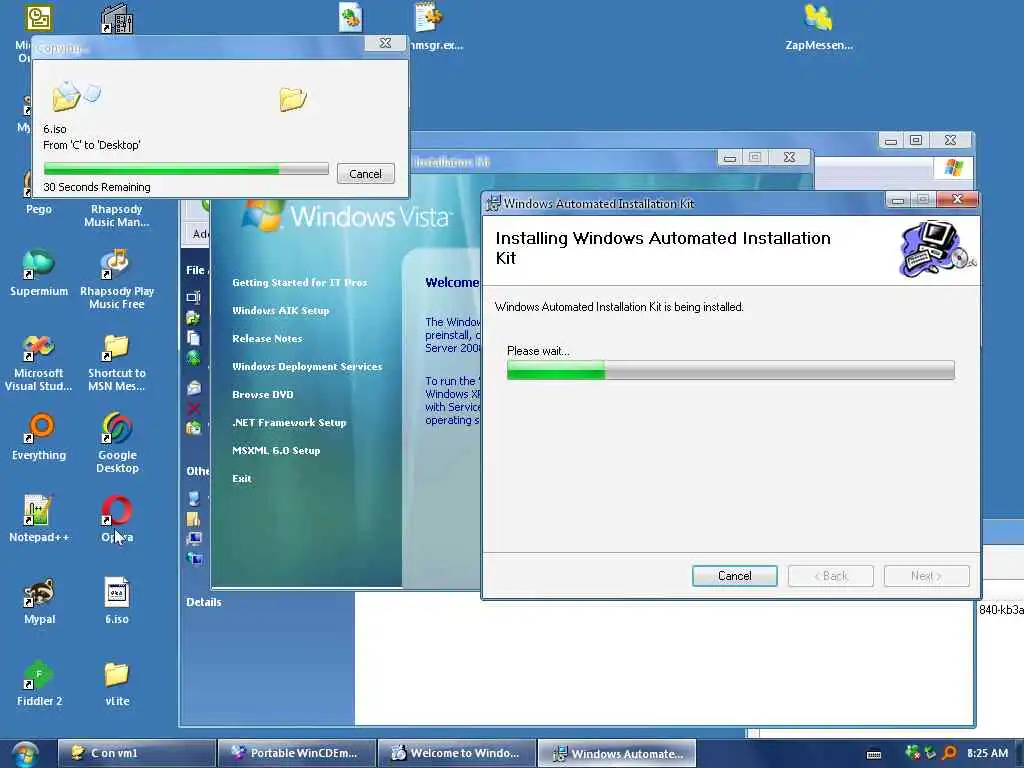The width and height of the screenshot is (1024, 768).
Task: Click the file copy progress bar
Action: [186, 168]
